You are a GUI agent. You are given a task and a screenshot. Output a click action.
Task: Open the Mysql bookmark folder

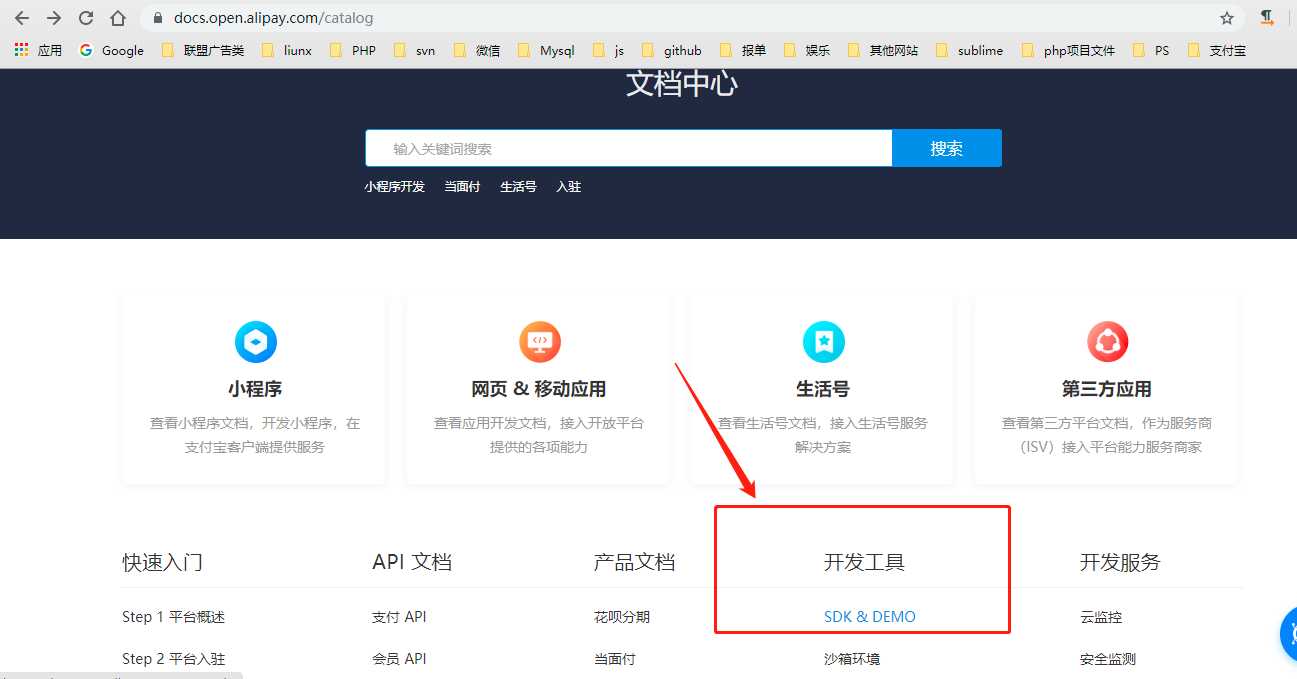(x=546, y=50)
